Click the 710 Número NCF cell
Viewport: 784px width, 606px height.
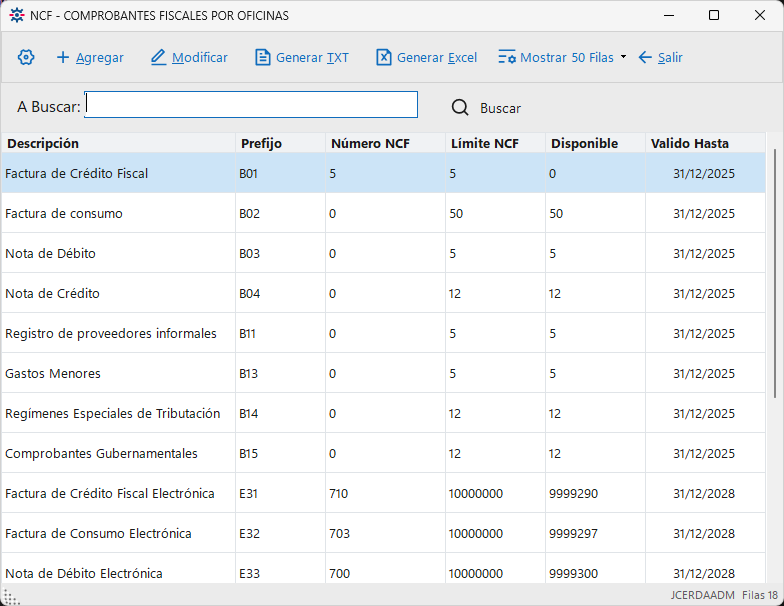(x=386, y=493)
